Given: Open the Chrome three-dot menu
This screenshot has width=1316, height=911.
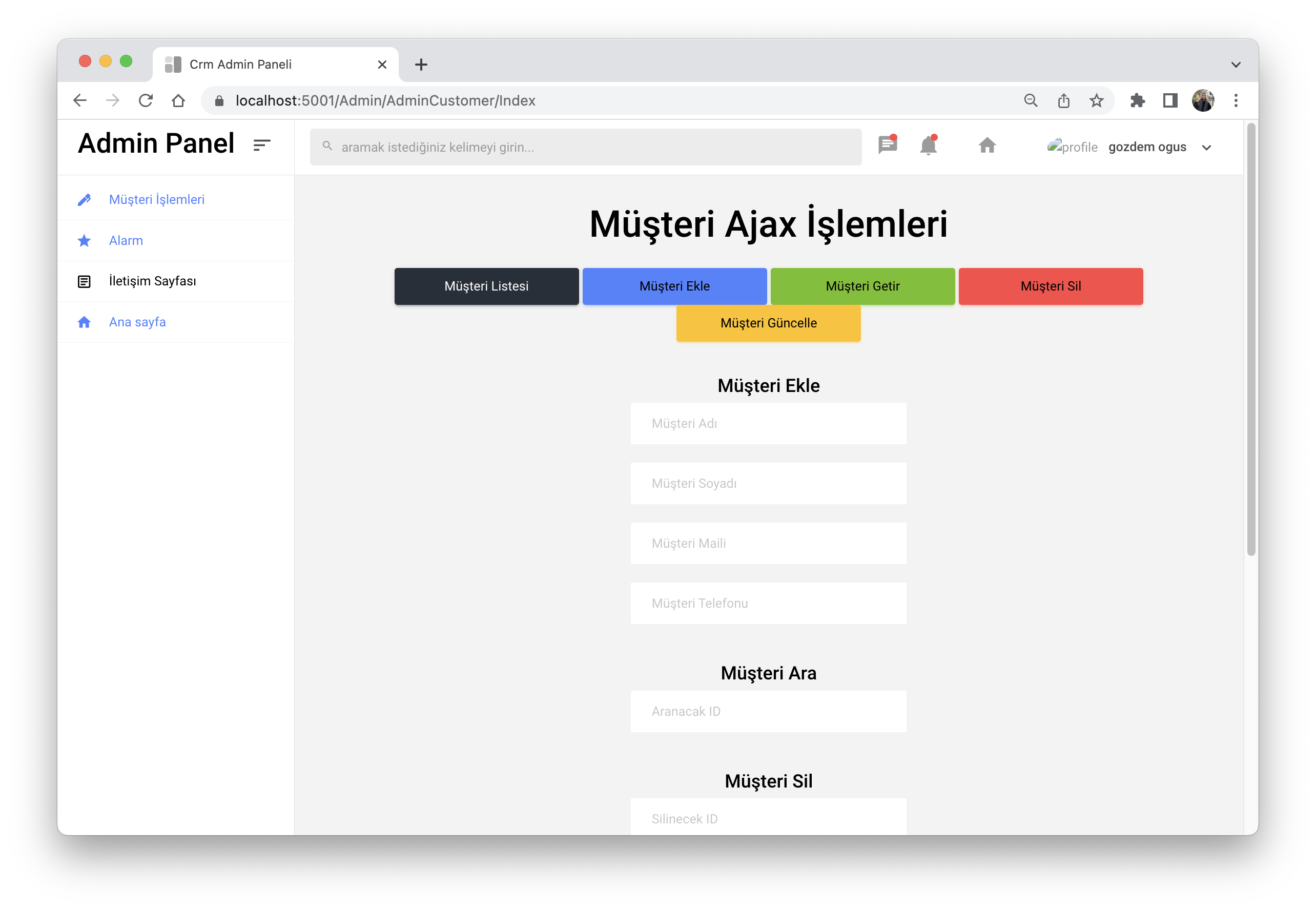Looking at the screenshot, I should click(1236, 100).
